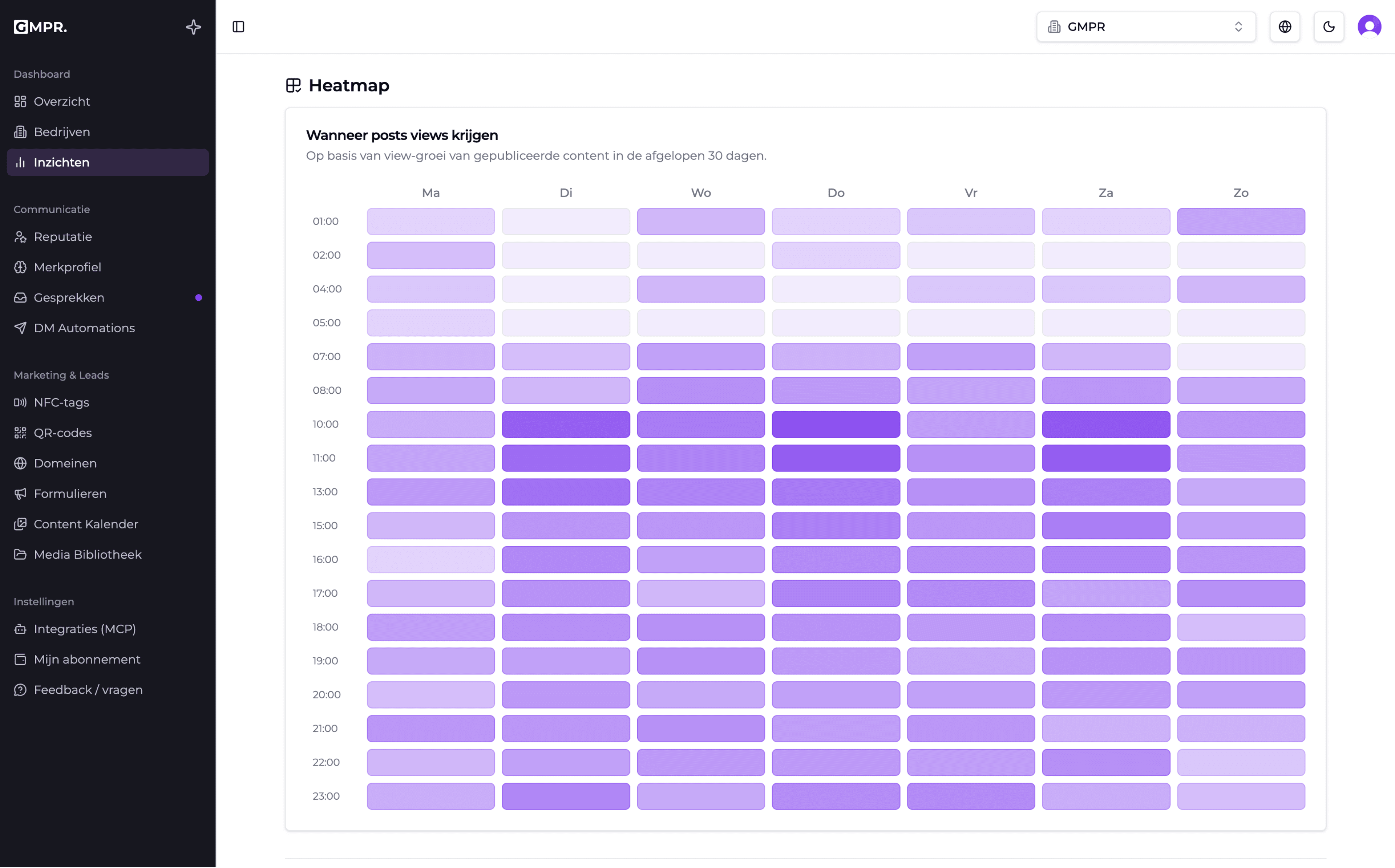The height and width of the screenshot is (868, 1395).
Task: Click the DM Automations send icon
Action: 21,328
